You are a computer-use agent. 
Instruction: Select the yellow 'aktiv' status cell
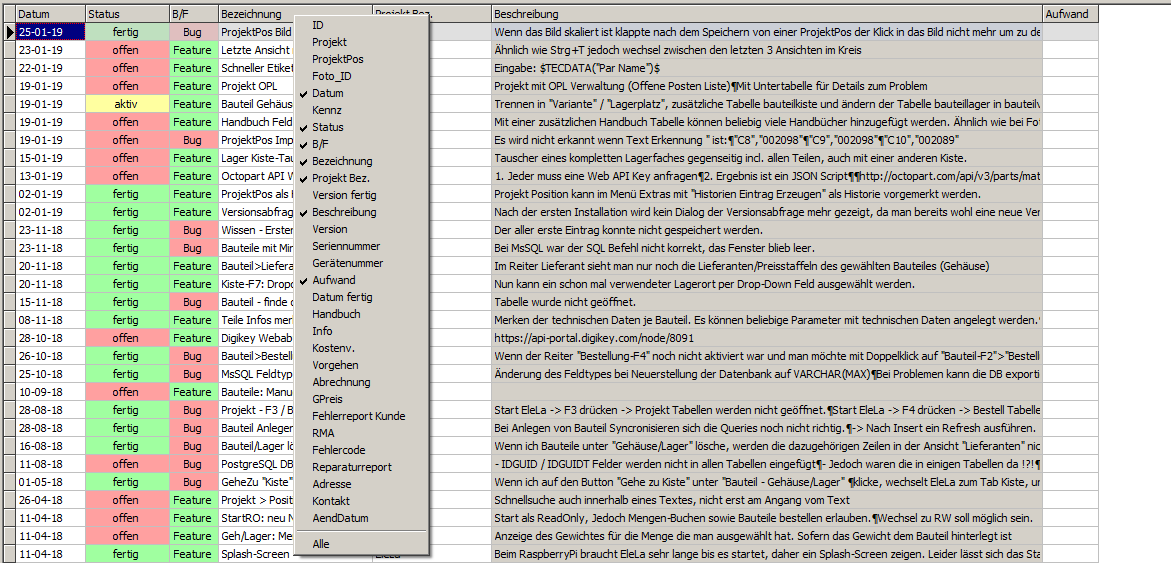pyautogui.click(x=125, y=104)
